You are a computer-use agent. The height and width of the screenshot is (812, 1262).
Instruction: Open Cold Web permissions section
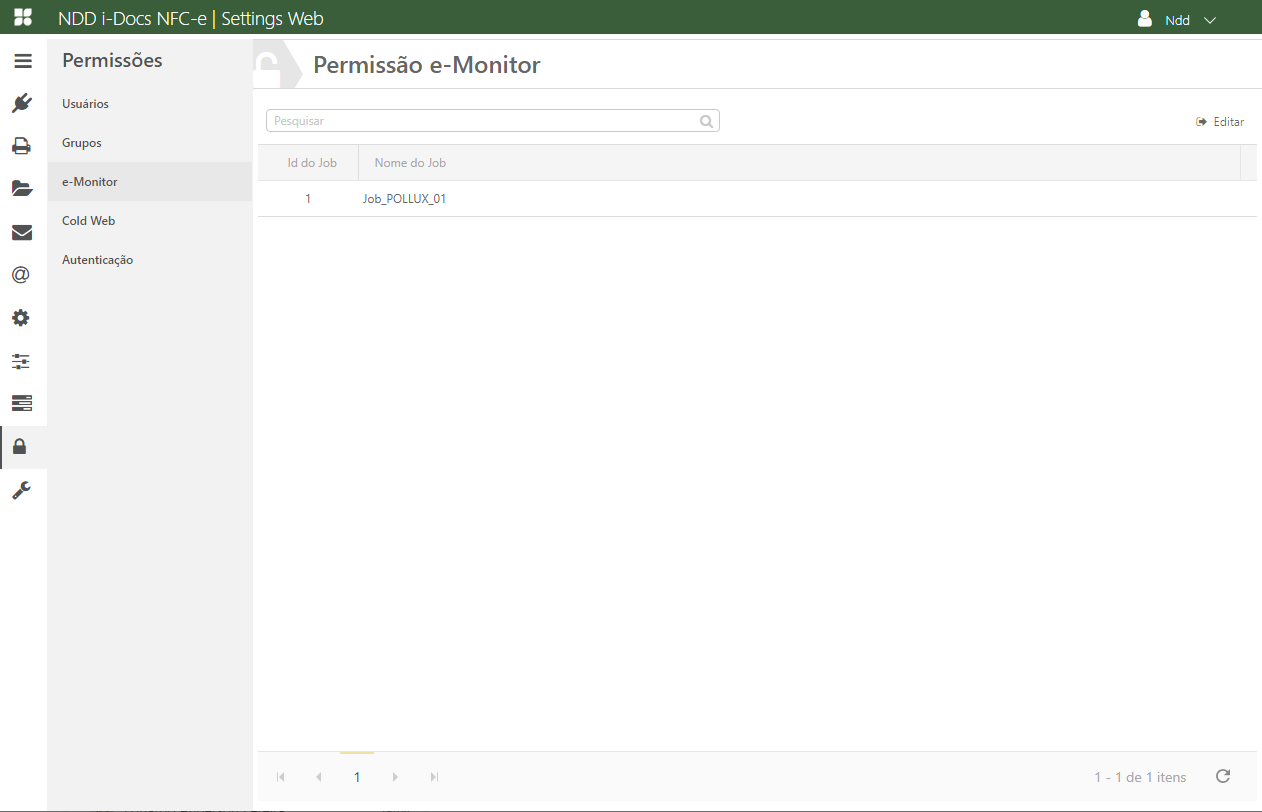point(149,221)
